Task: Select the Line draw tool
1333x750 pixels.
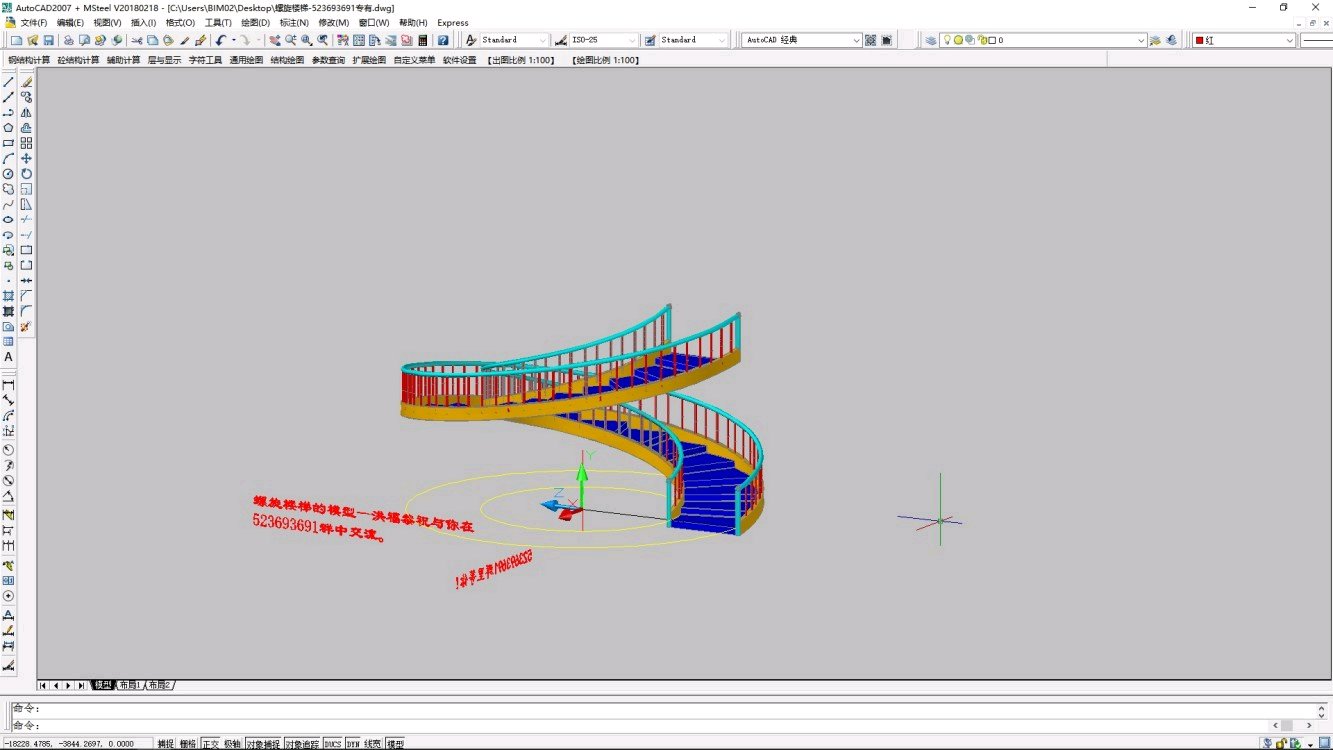Action: (x=8, y=82)
